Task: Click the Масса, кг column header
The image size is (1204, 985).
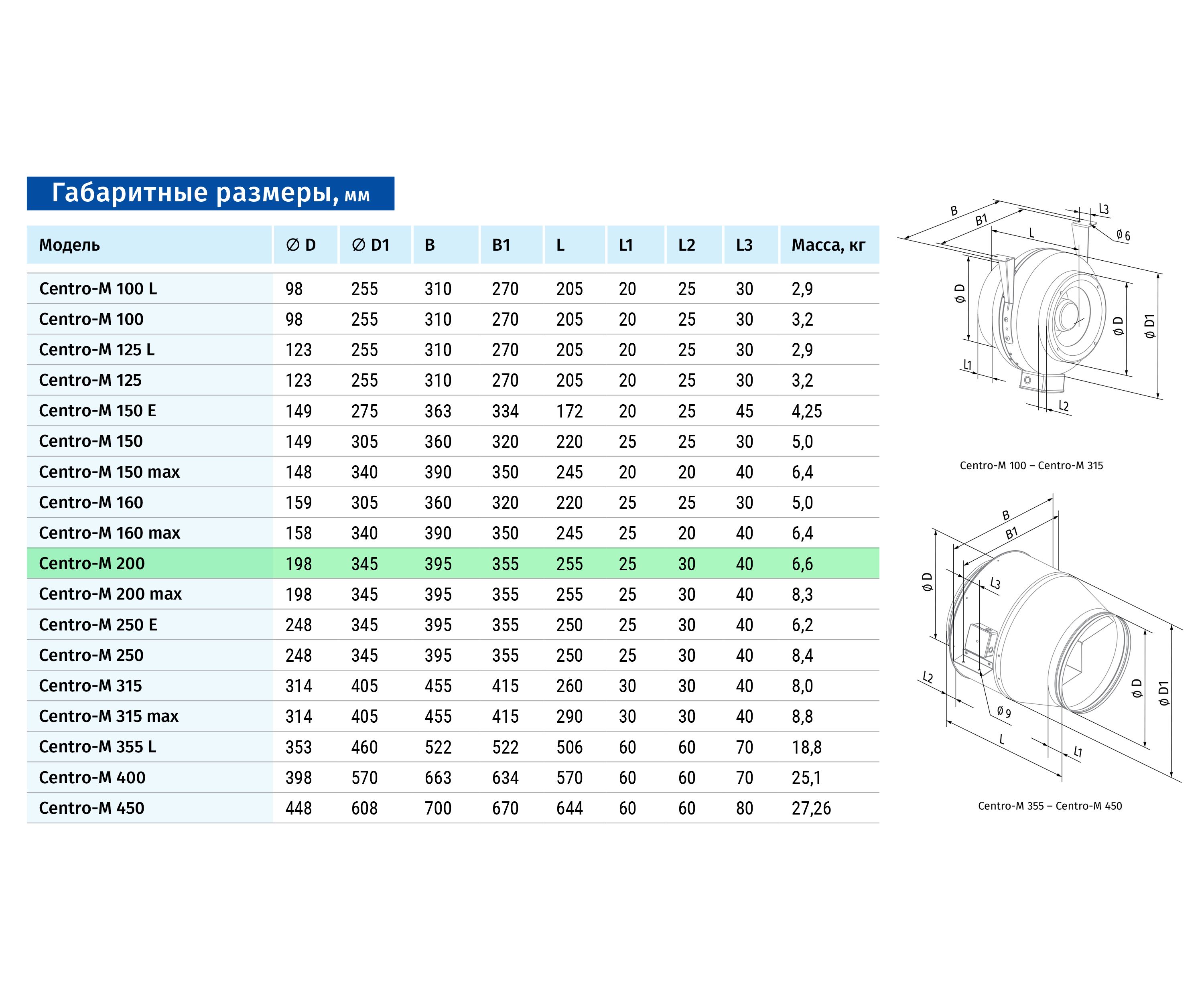Action: point(828,245)
